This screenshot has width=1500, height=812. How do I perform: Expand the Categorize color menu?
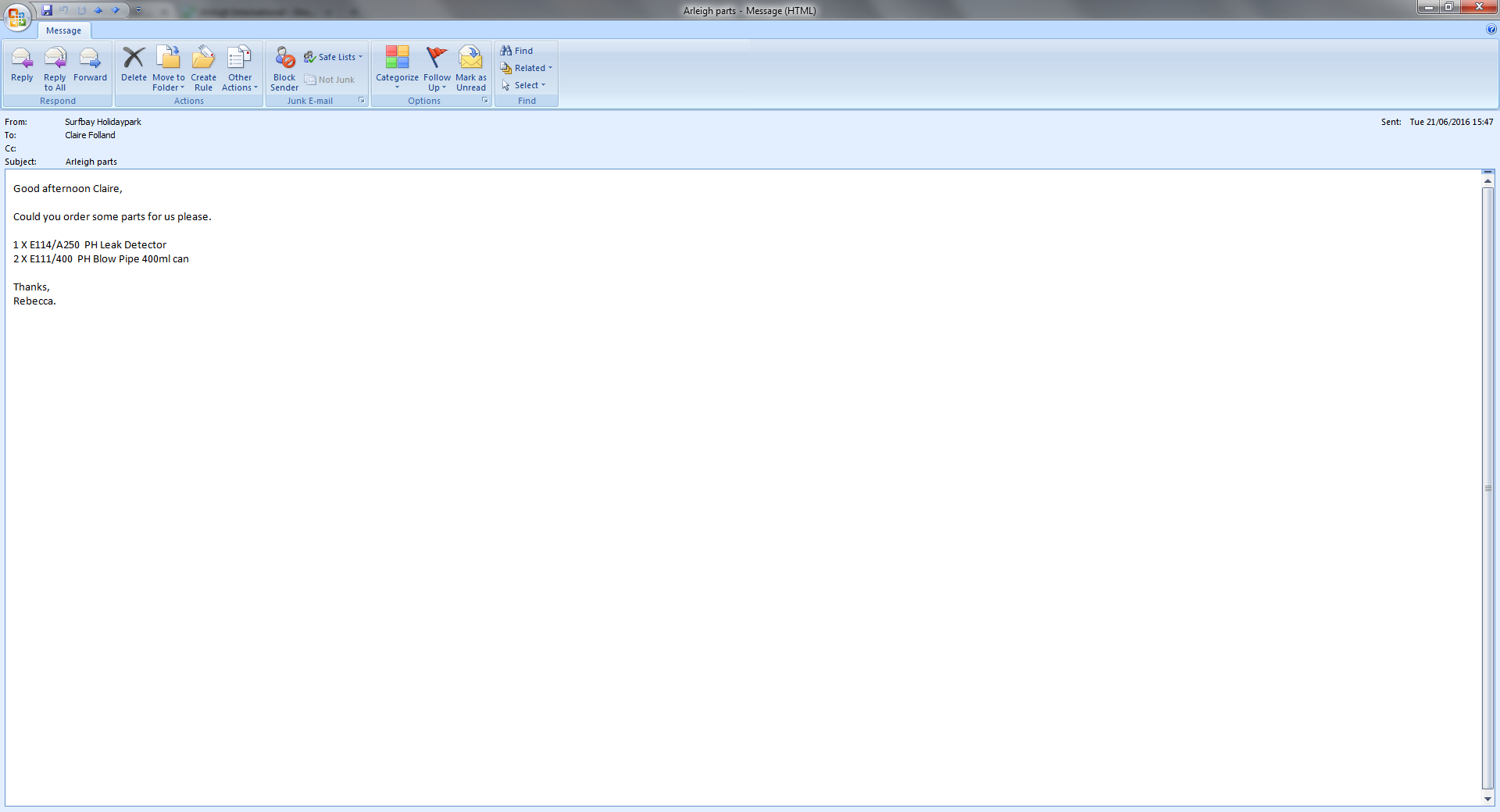coord(397,83)
